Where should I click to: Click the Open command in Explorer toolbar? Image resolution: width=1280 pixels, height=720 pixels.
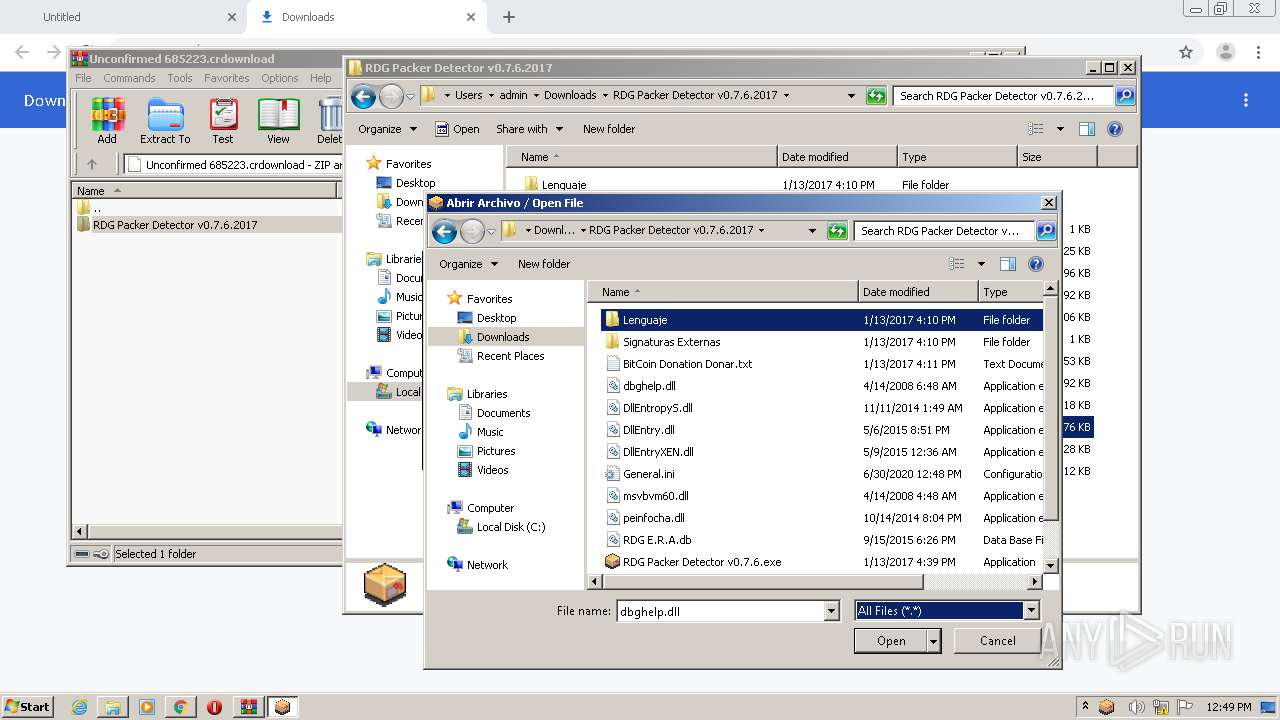tap(457, 129)
